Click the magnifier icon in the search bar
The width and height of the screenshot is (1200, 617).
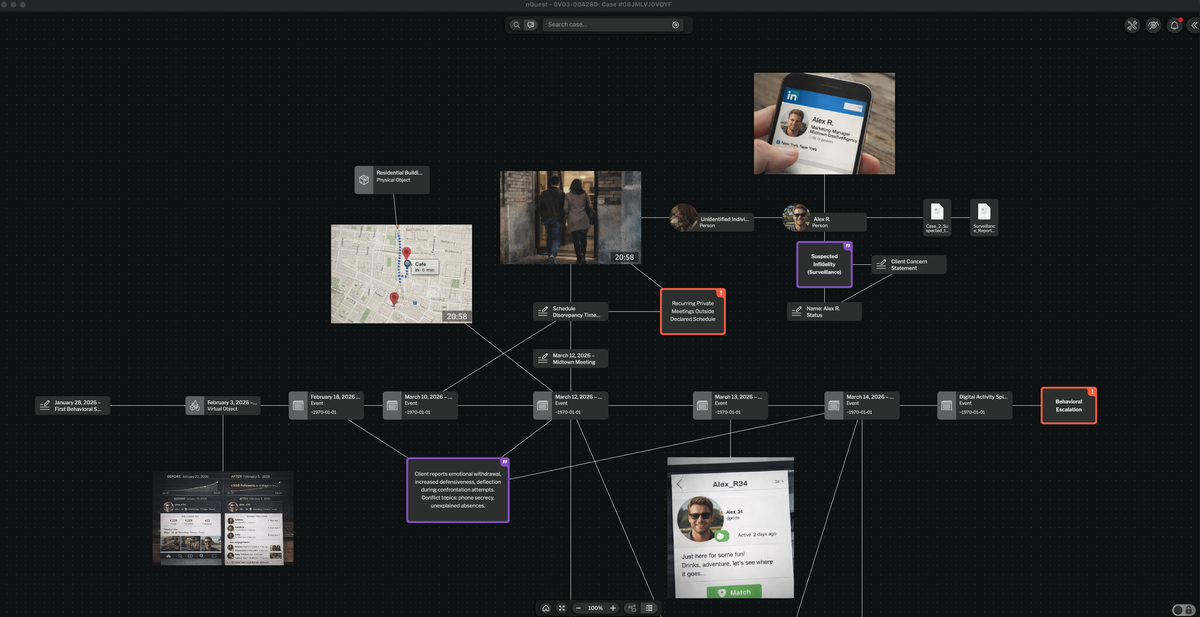click(x=516, y=24)
